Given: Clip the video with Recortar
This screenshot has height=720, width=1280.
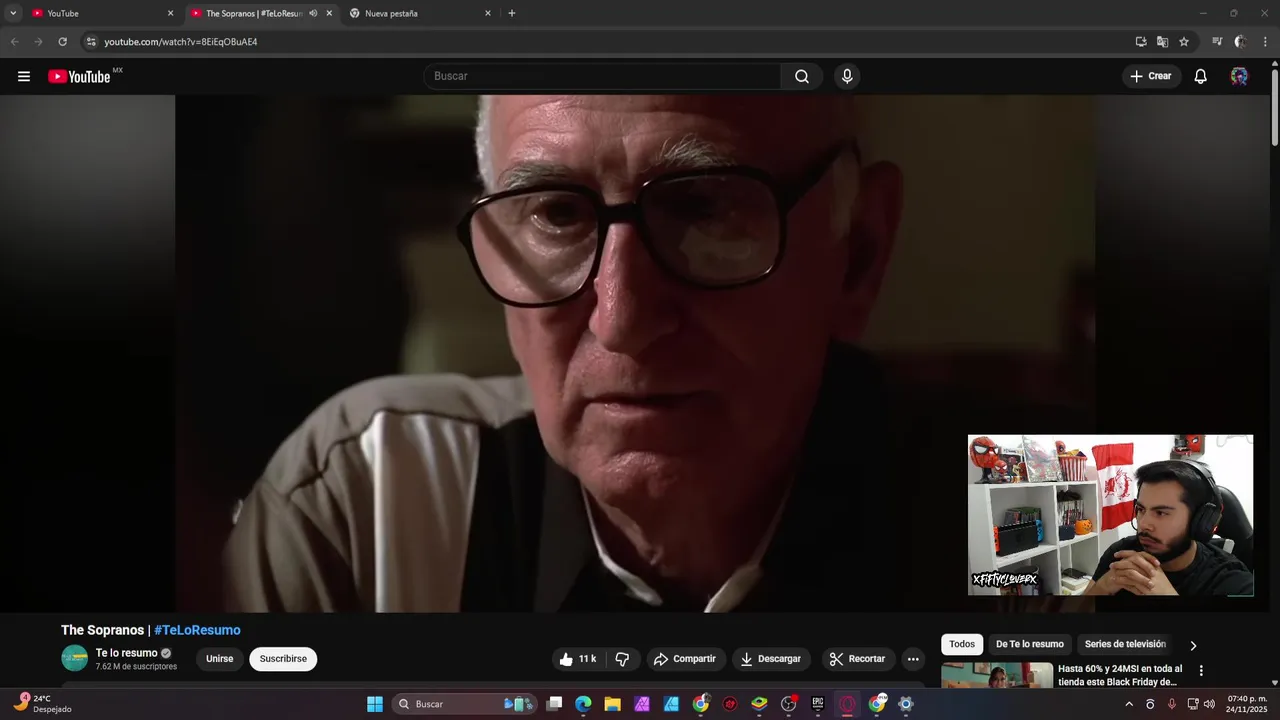Looking at the screenshot, I should coord(858,659).
